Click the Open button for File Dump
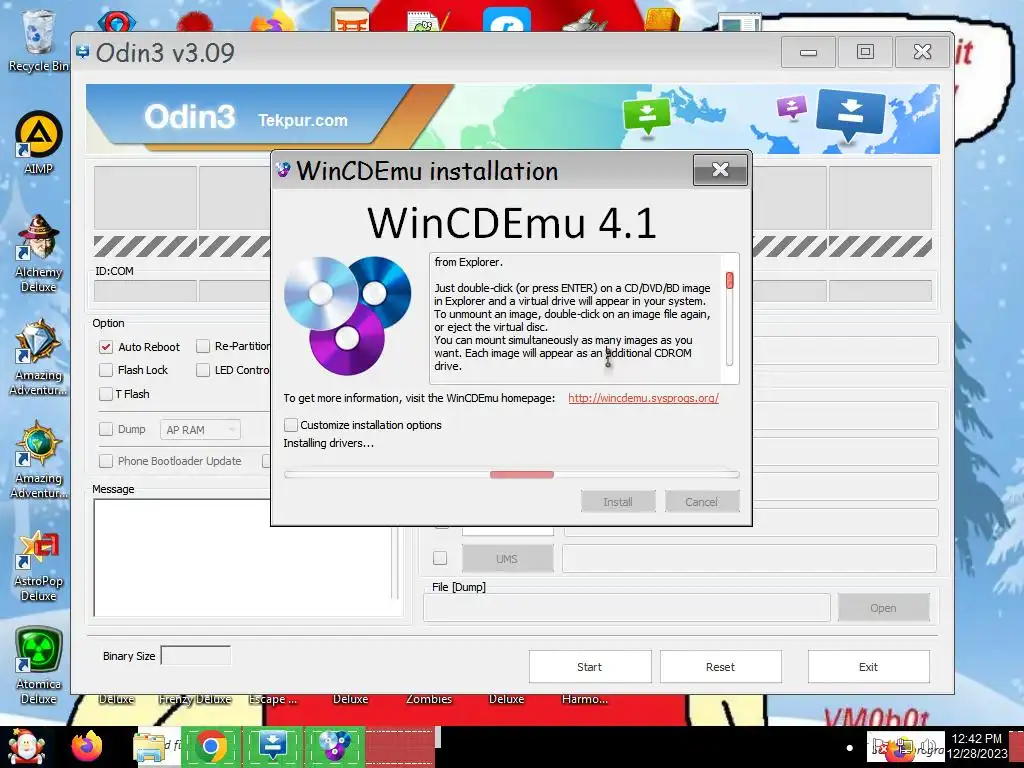 (x=883, y=608)
